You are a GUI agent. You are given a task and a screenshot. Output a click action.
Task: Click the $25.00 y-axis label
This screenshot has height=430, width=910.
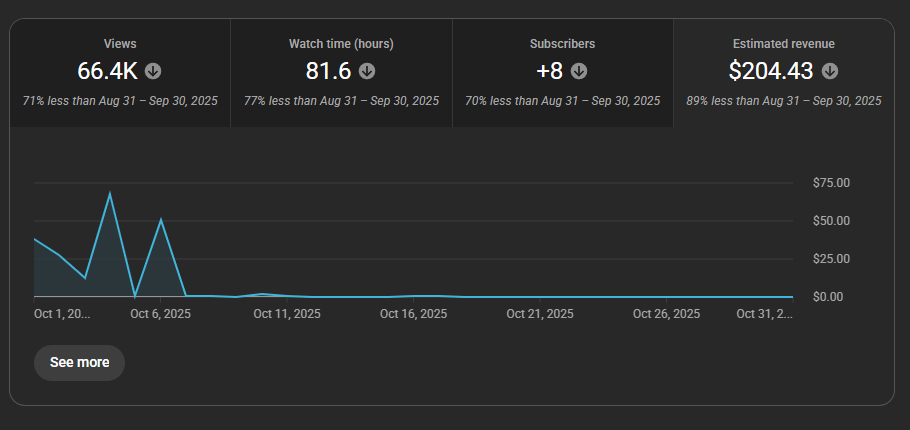831,259
